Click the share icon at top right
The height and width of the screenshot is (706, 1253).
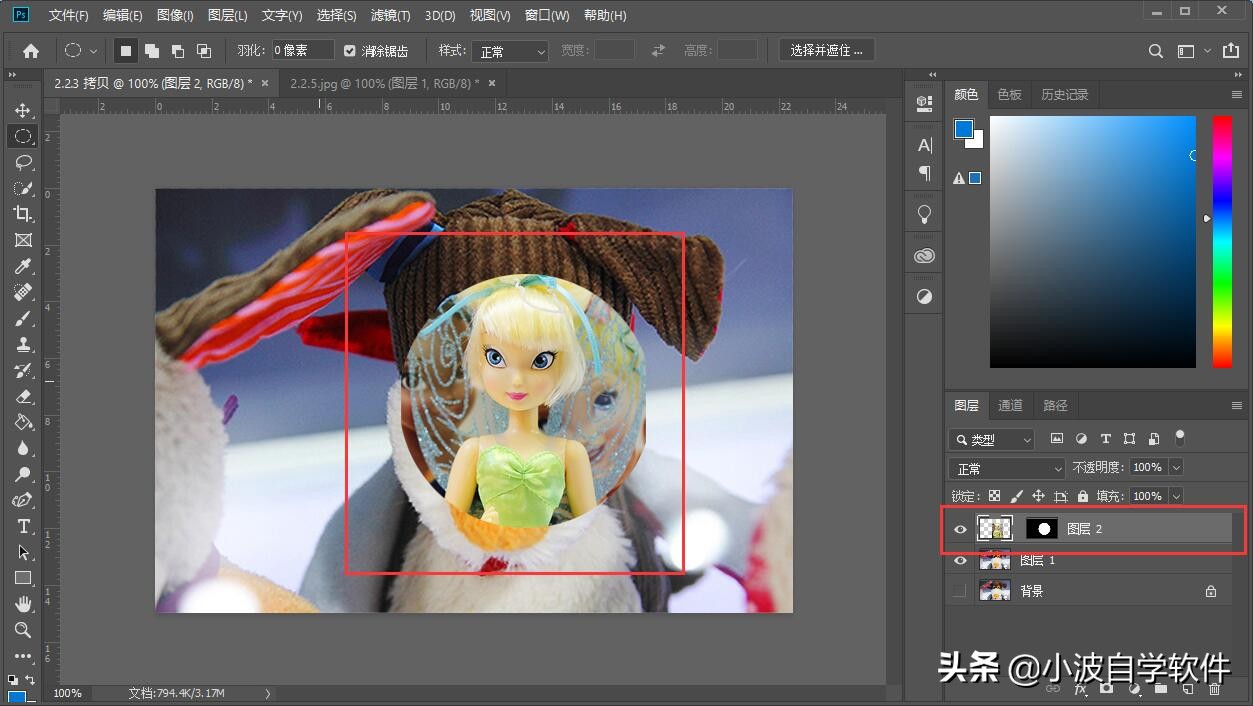(x=1229, y=51)
